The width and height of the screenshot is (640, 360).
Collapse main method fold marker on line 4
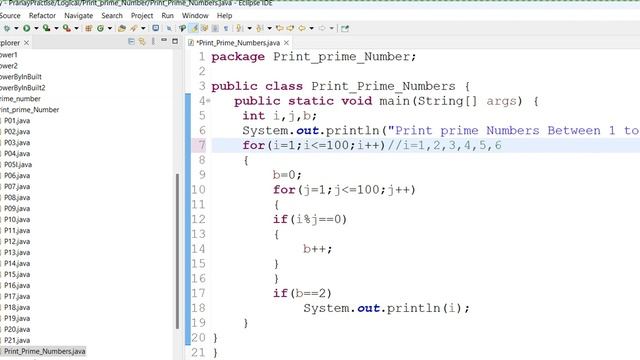point(209,101)
